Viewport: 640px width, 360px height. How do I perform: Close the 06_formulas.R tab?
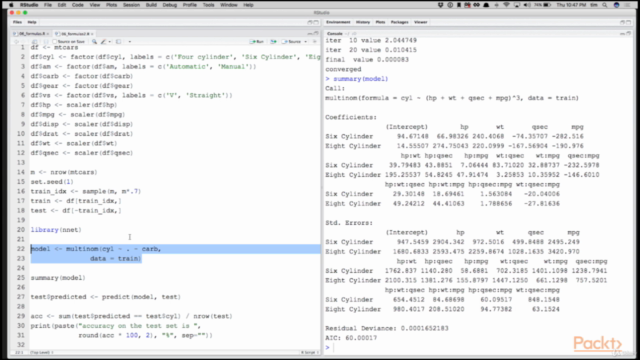(48, 34)
